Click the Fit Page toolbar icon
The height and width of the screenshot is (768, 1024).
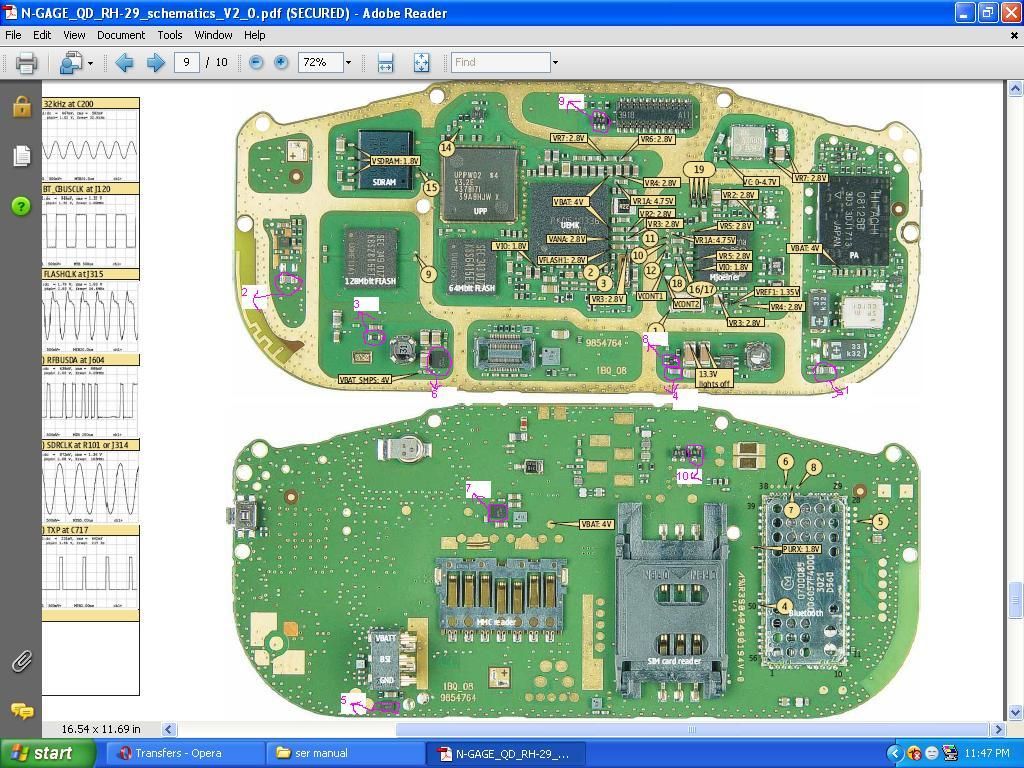[422, 63]
